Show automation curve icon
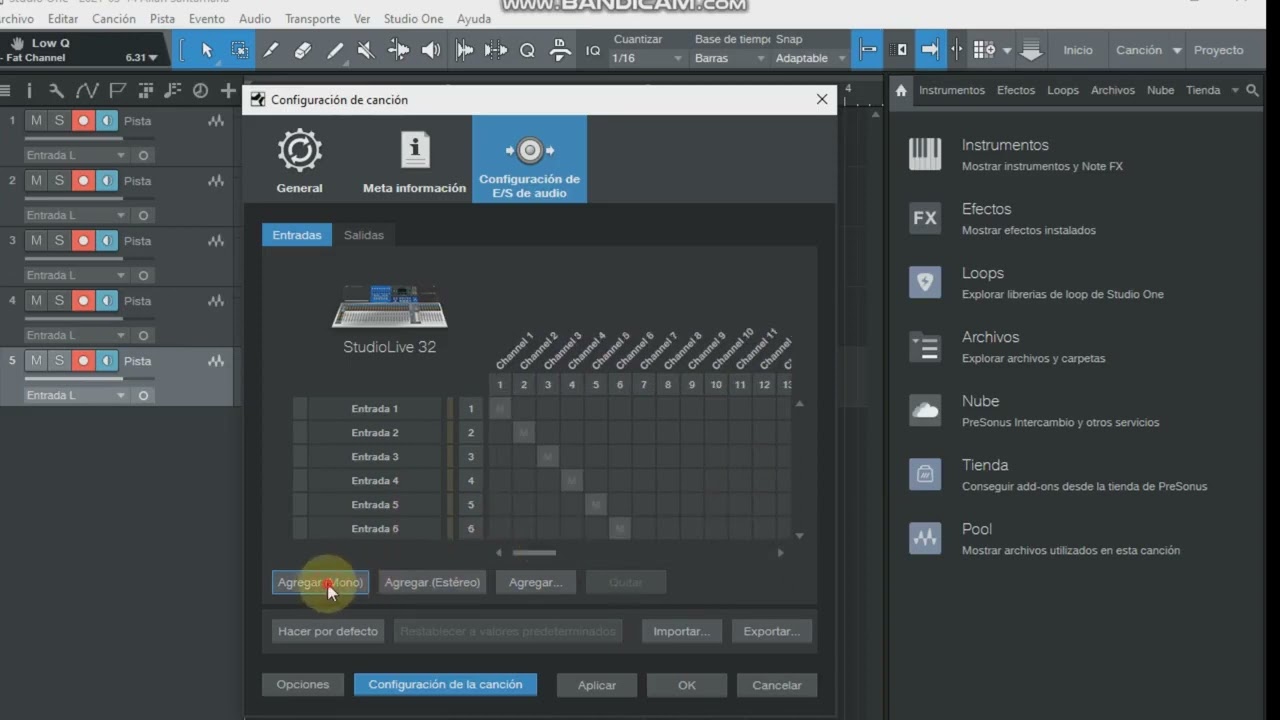 pyautogui.click(x=87, y=91)
